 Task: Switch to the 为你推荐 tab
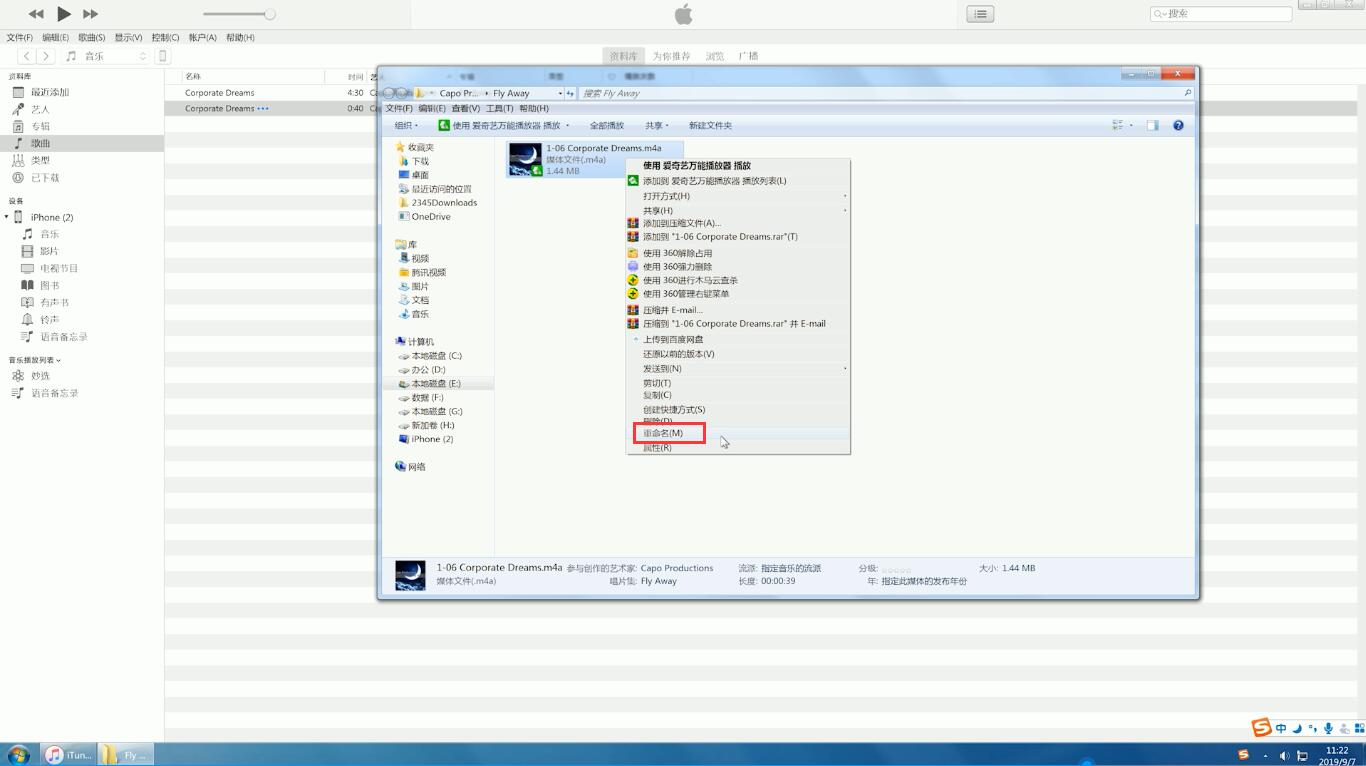tap(672, 56)
